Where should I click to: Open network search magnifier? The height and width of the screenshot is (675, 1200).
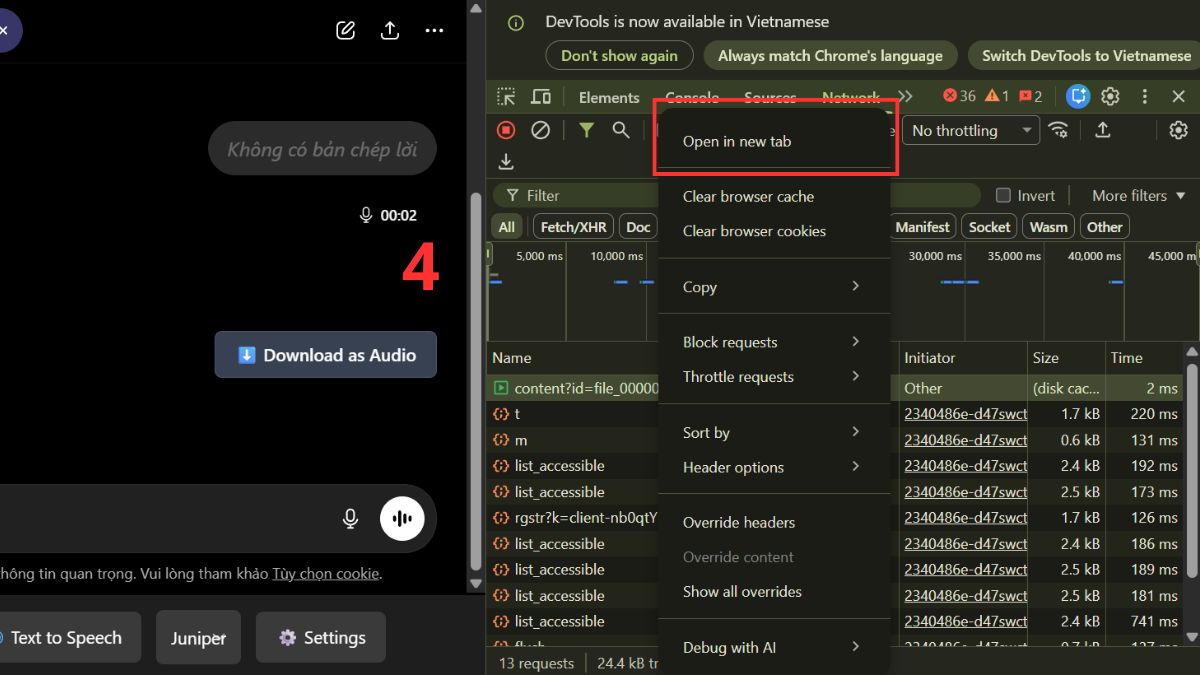(621, 130)
